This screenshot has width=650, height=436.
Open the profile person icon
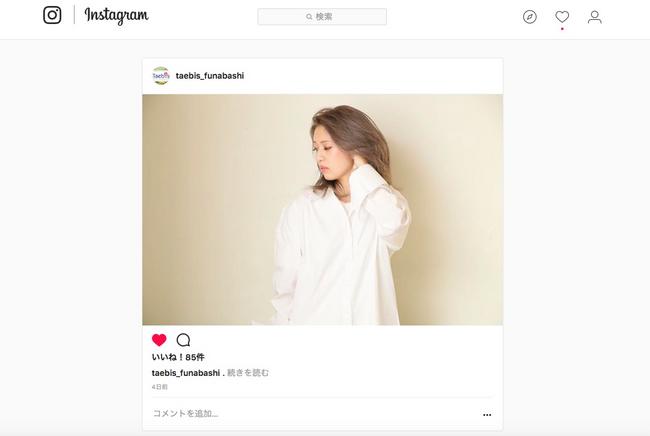(594, 17)
